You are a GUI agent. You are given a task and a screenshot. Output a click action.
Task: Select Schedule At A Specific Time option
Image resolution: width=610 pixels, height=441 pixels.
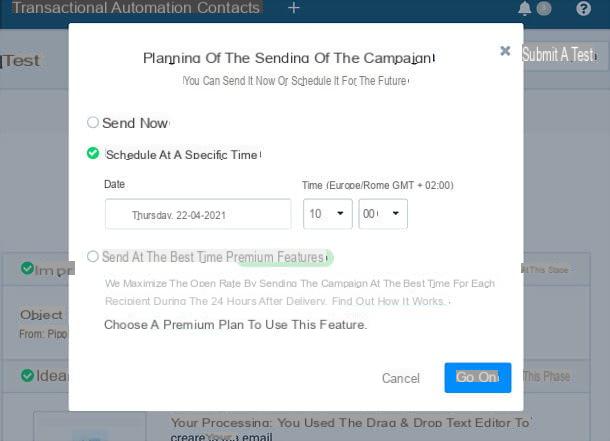[93, 153]
